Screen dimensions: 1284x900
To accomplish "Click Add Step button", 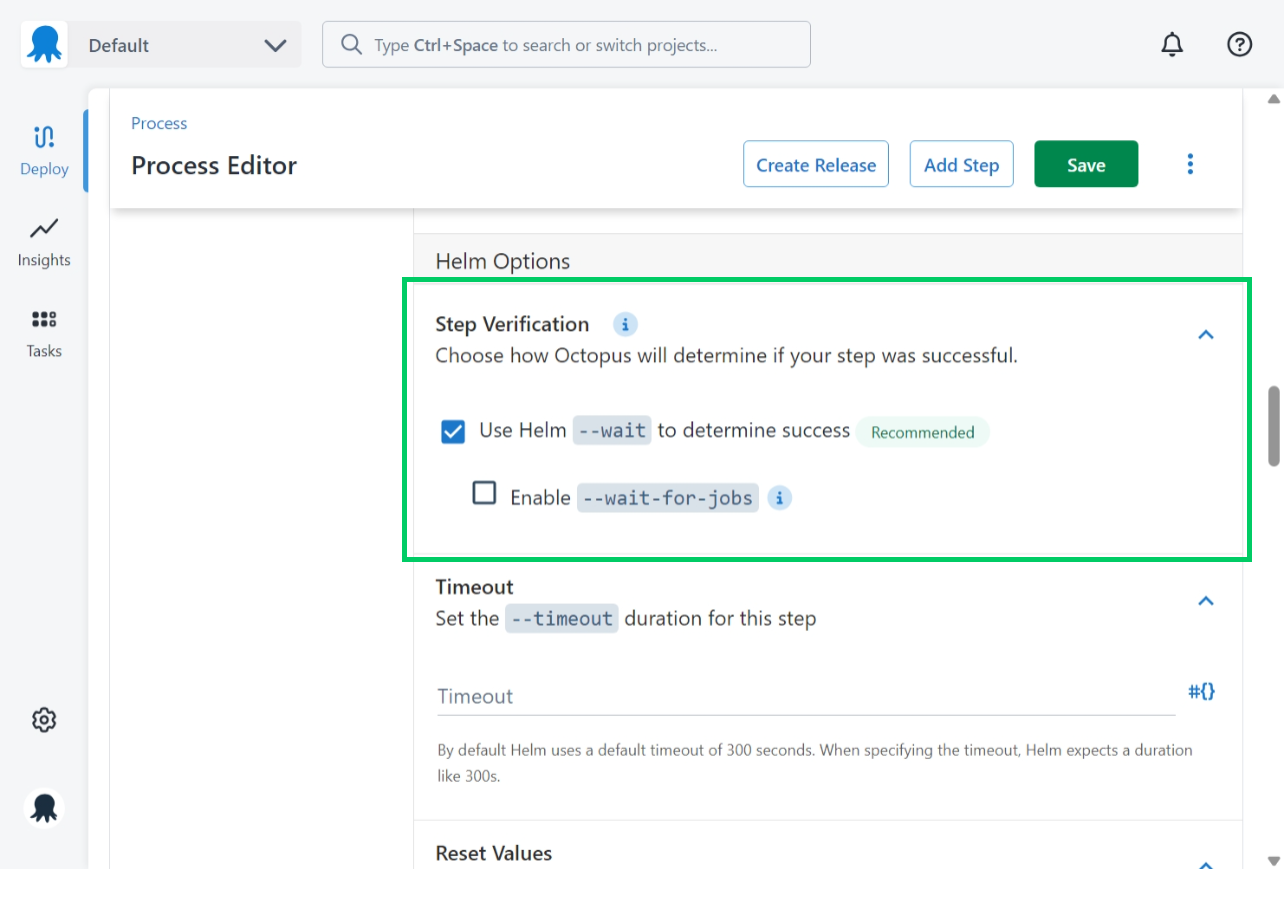I will point(961,164).
